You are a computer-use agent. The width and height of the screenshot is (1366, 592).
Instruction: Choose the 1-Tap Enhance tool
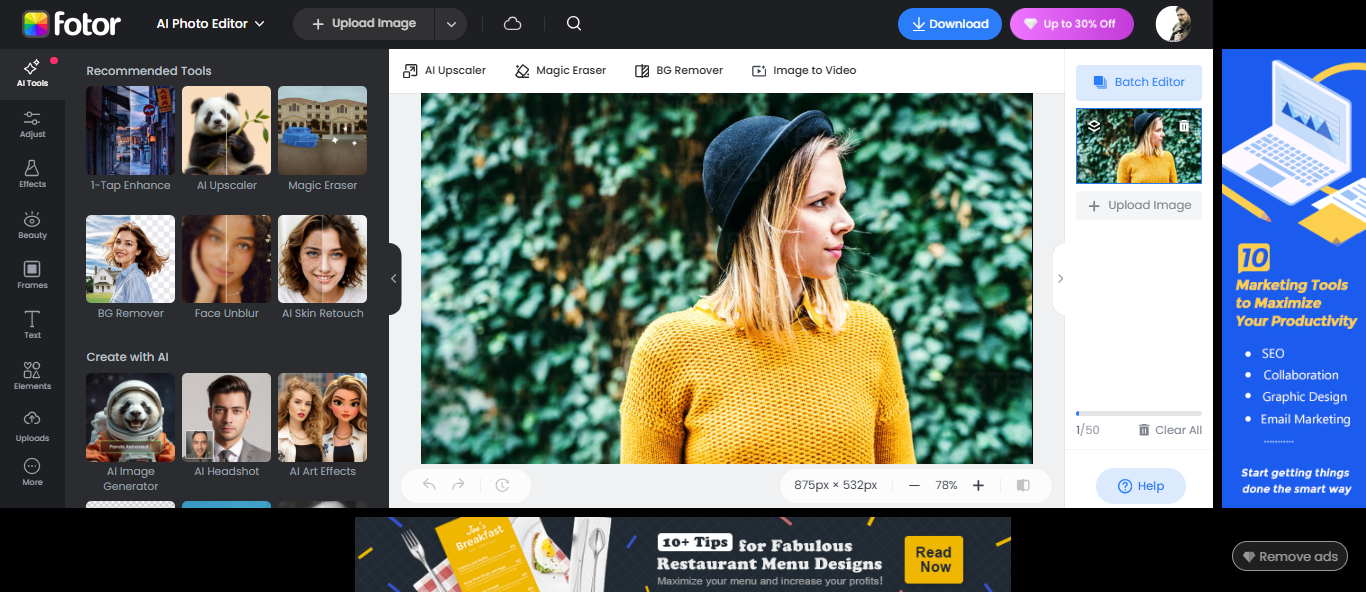coord(130,139)
